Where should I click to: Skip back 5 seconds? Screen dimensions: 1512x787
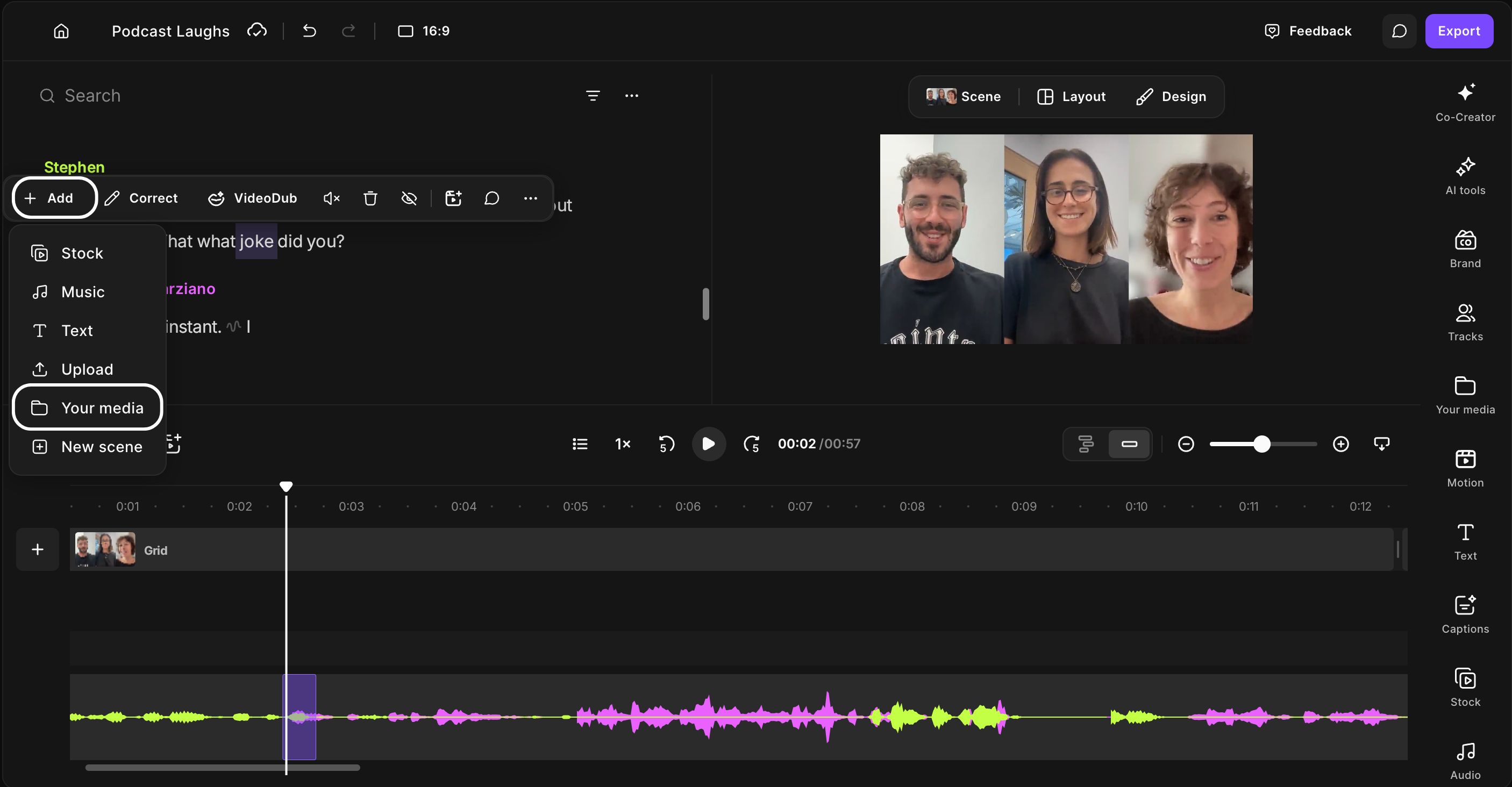[666, 444]
